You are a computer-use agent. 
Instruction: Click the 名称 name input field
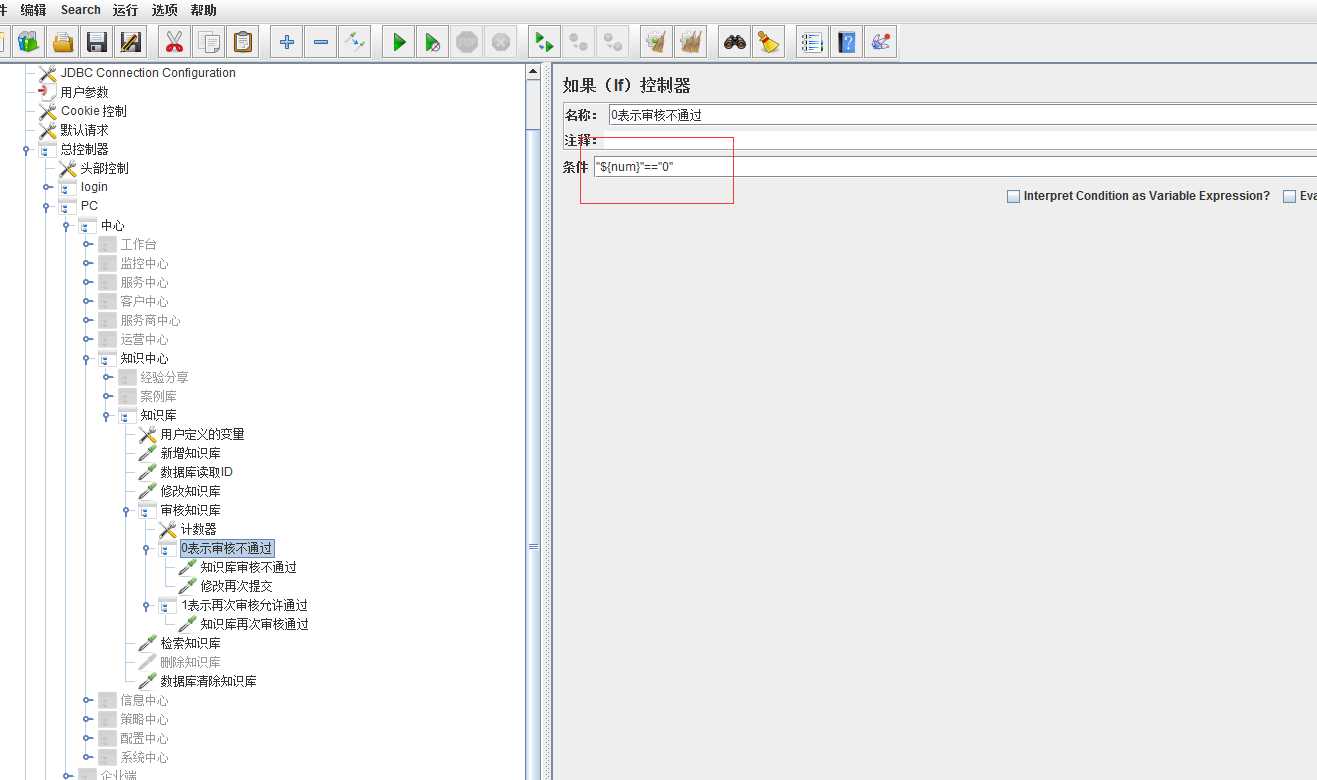[962, 115]
